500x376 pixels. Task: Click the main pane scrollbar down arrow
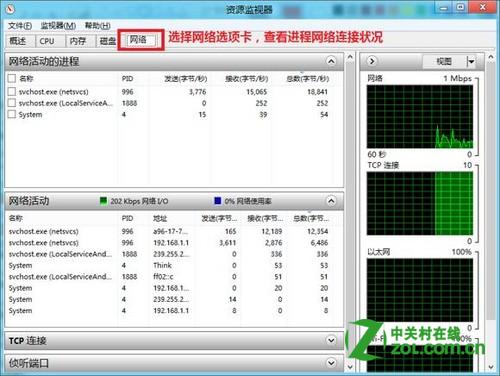pos(350,367)
